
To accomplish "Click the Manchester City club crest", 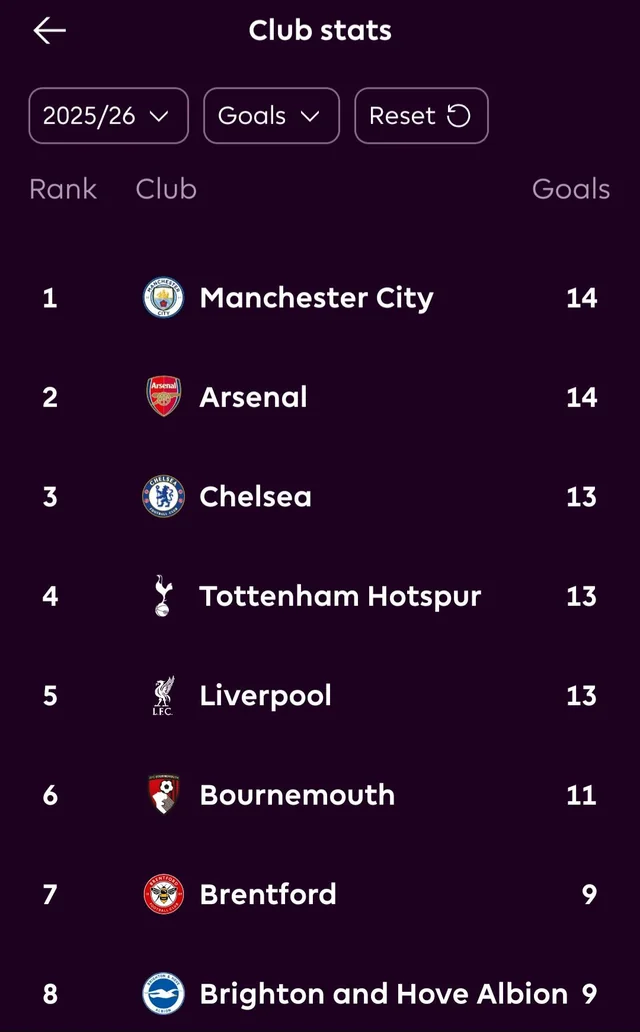I will point(163,297).
